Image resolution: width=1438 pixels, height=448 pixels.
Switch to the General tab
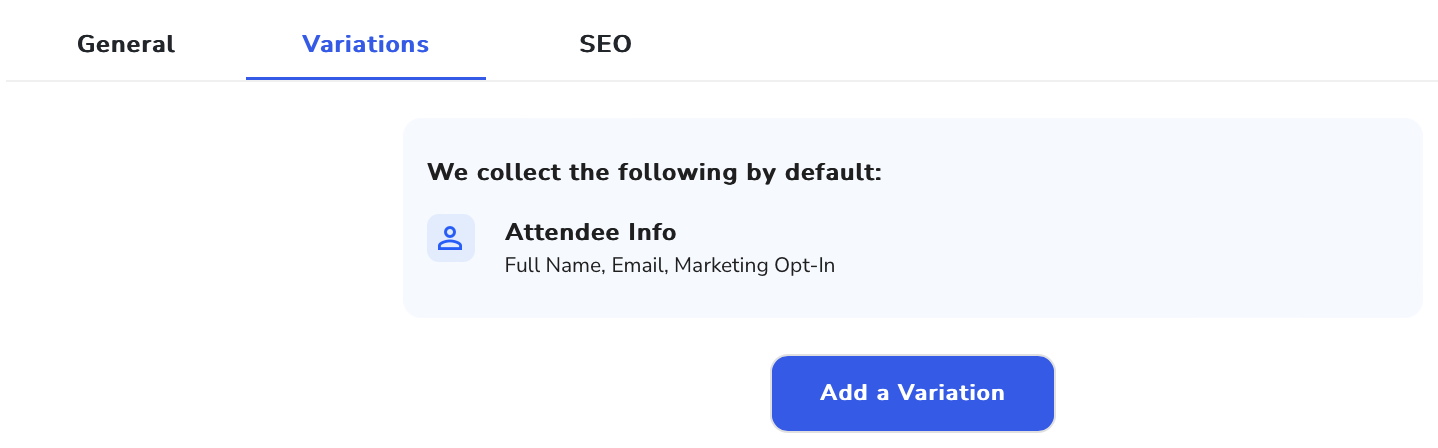pos(126,44)
